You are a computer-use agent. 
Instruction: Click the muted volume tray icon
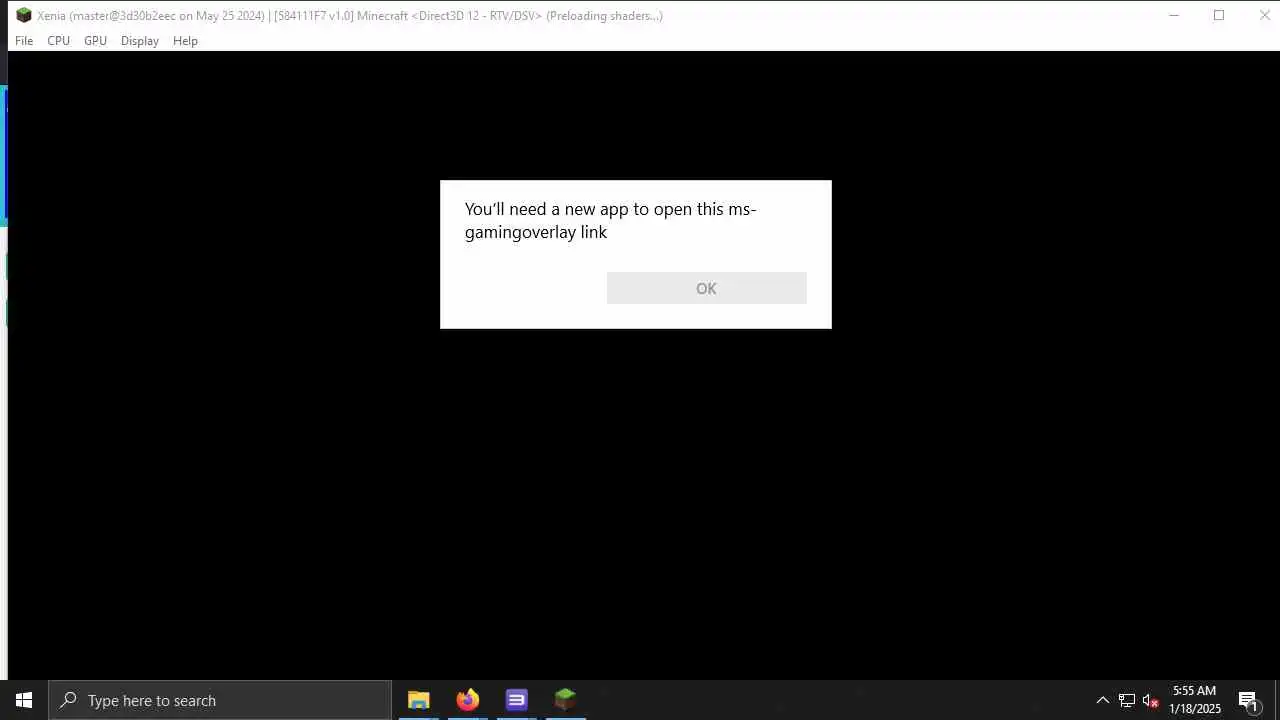1150,700
